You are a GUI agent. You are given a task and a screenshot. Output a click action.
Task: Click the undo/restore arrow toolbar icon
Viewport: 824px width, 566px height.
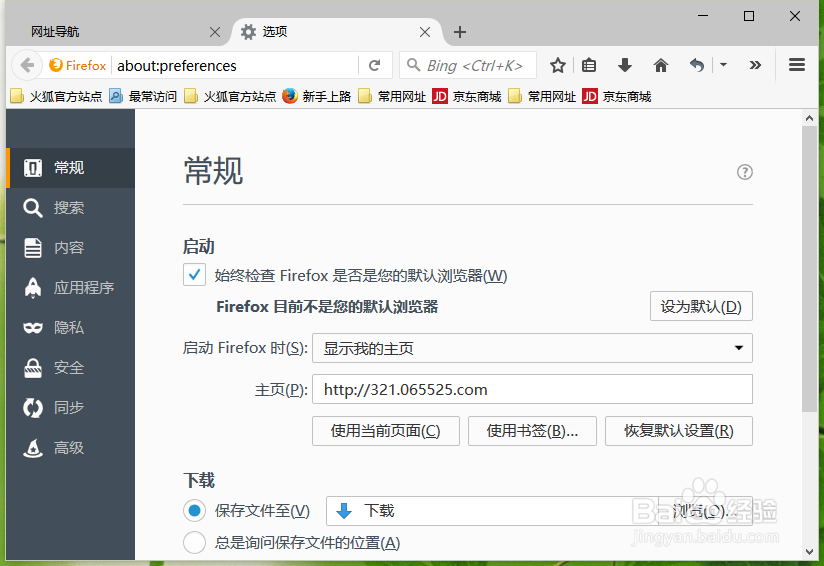tap(697, 65)
